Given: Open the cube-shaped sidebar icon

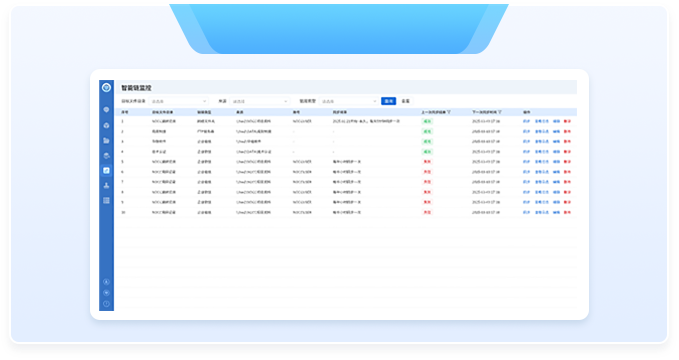Looking at the screenshot, I should 106,125.
